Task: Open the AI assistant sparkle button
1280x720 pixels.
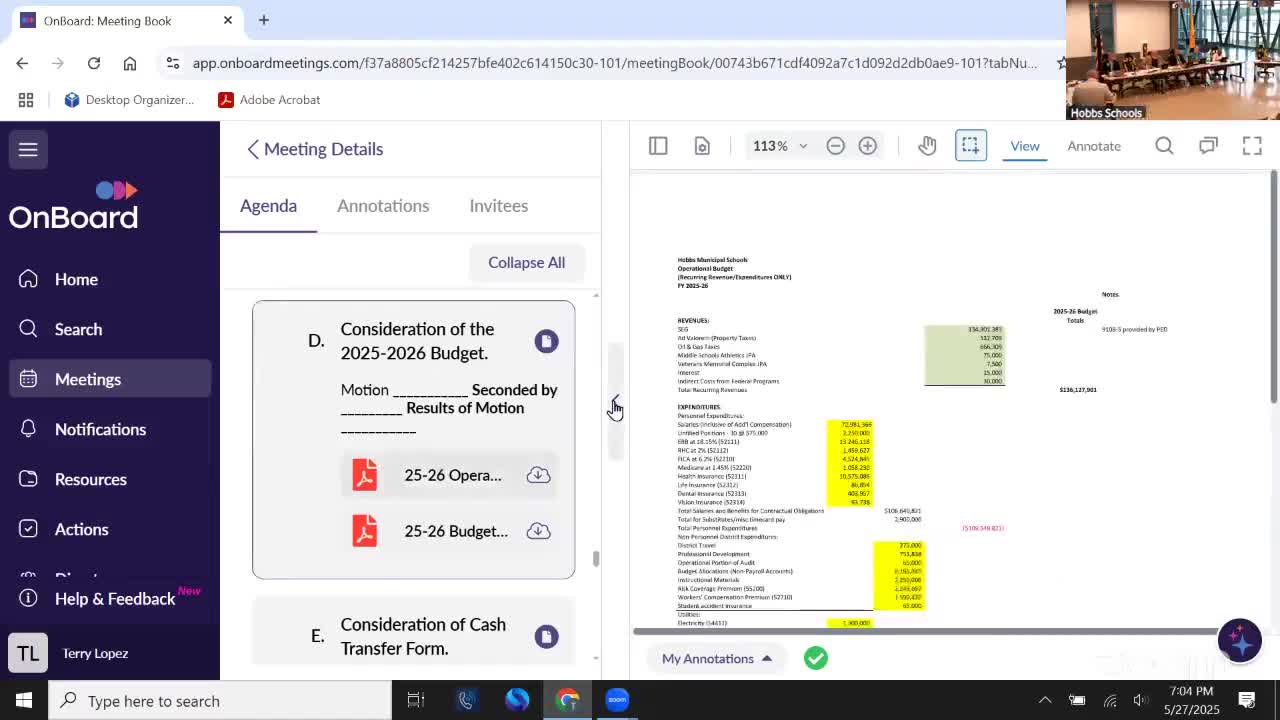Action: click(1240, 640)
